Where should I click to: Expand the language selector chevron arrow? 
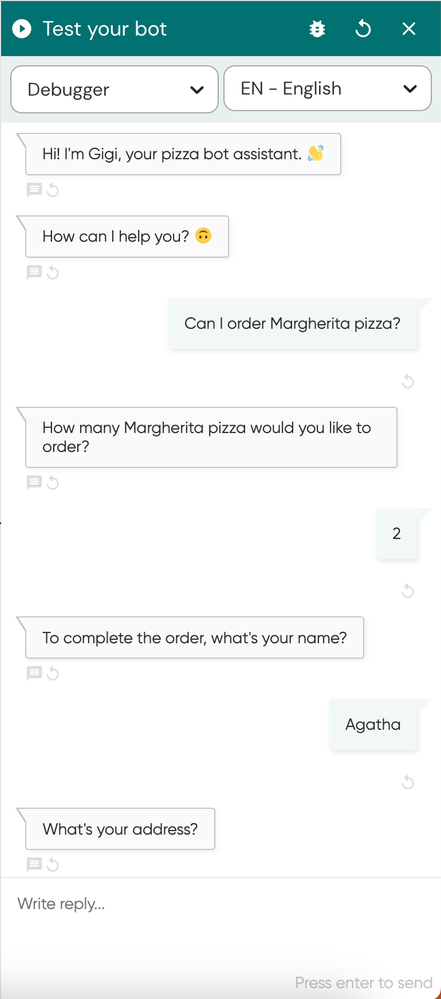pyautogui.click(x=410, y=89)
